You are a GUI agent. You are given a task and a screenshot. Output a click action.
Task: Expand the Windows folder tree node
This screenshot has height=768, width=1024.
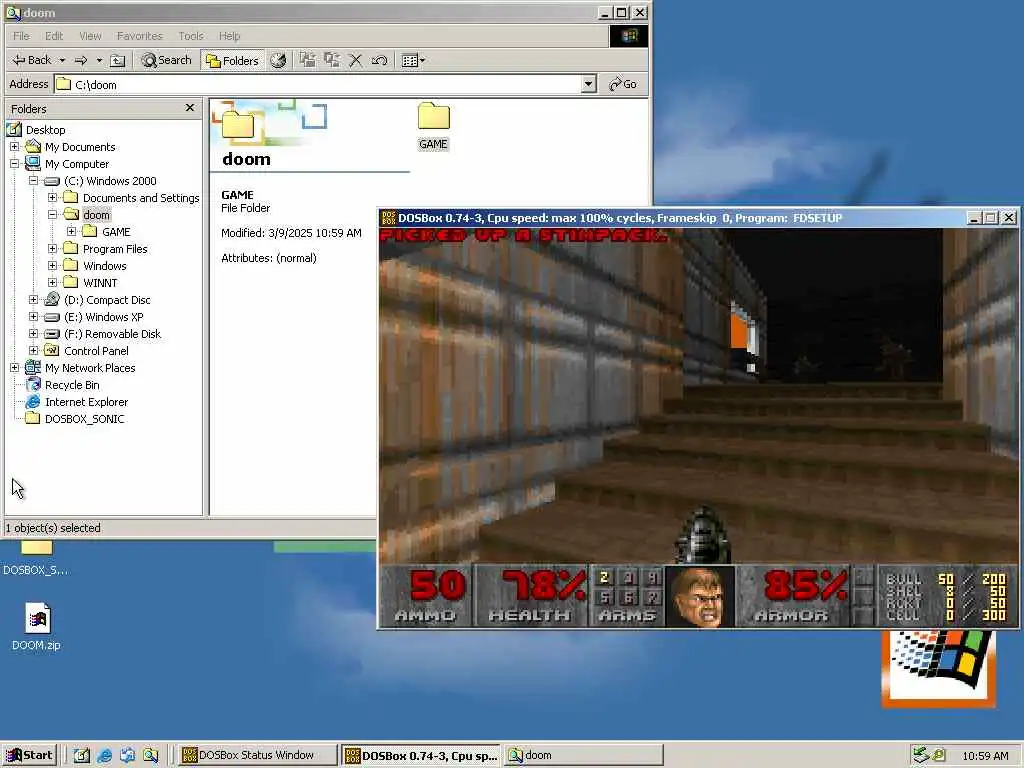52,266
